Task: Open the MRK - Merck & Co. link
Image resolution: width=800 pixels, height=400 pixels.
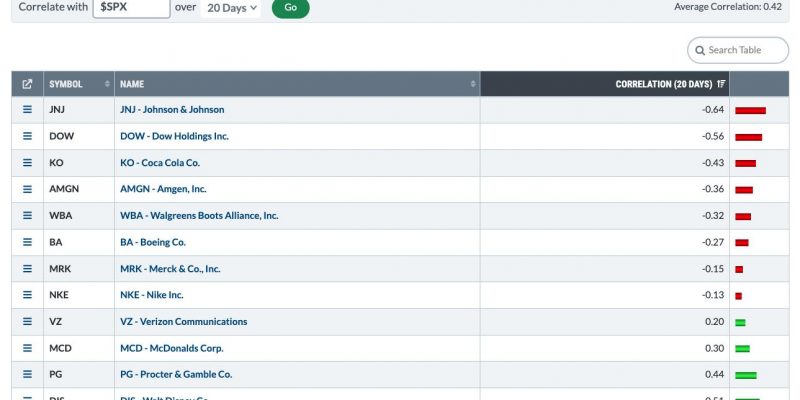Action: [x=170, y=268]
